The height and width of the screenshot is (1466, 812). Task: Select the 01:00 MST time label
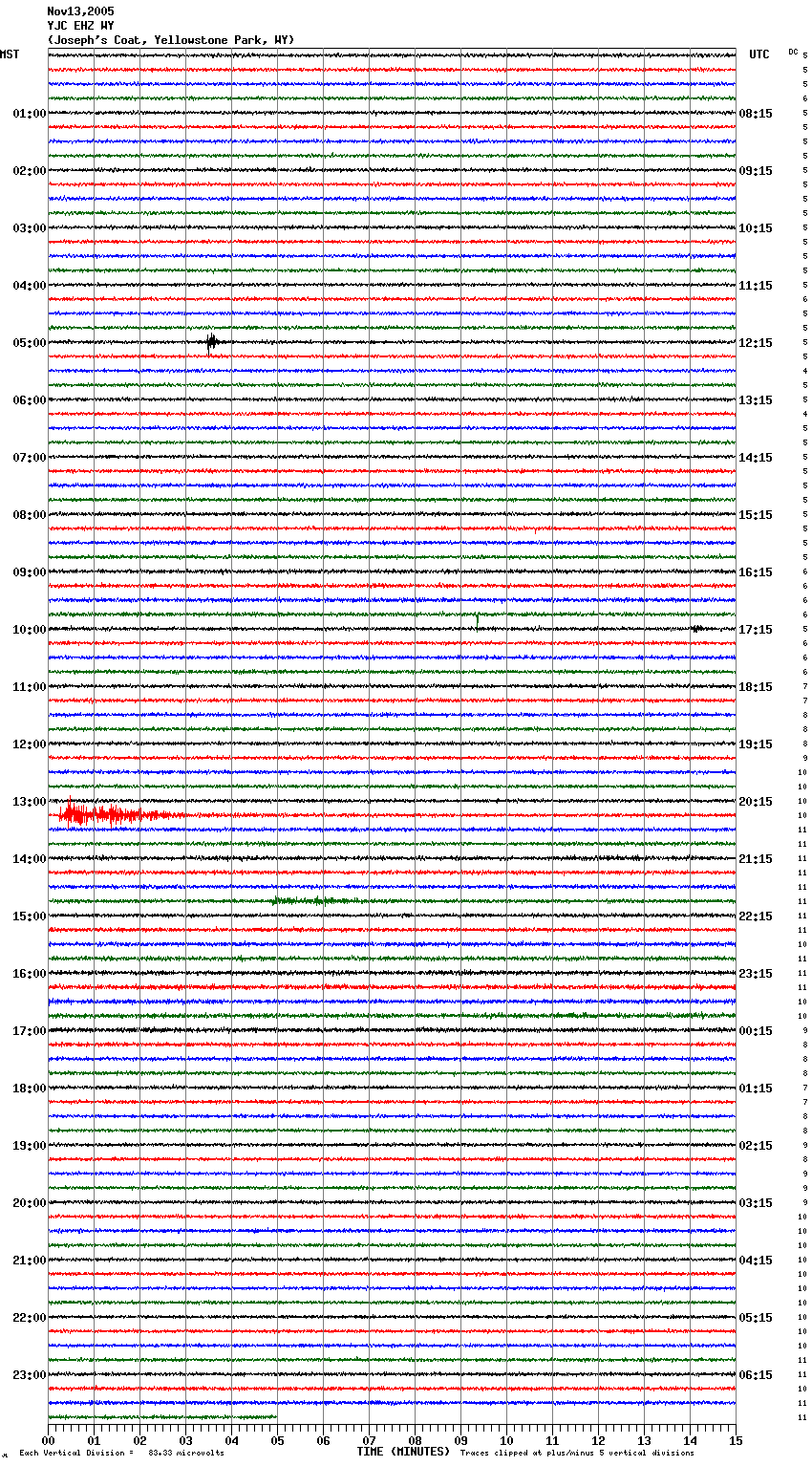(x=30, y=114)
